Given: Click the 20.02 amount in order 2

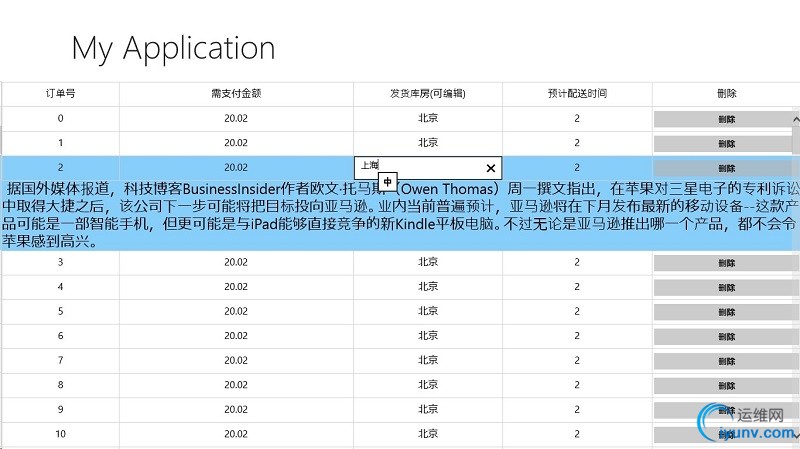Looking at the screenshot, I should click(236, 167).
